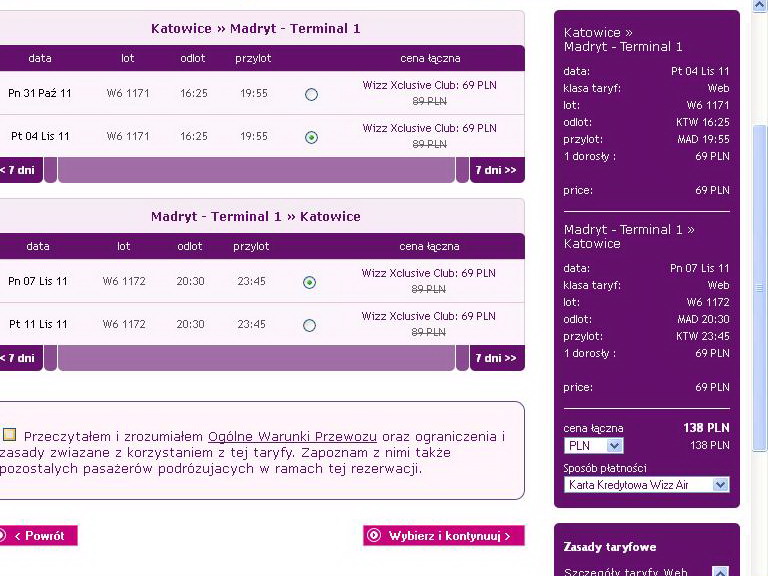Tick the Ogólne Warunki Przewozu acceptance checkbox

[x=9, y=434]
